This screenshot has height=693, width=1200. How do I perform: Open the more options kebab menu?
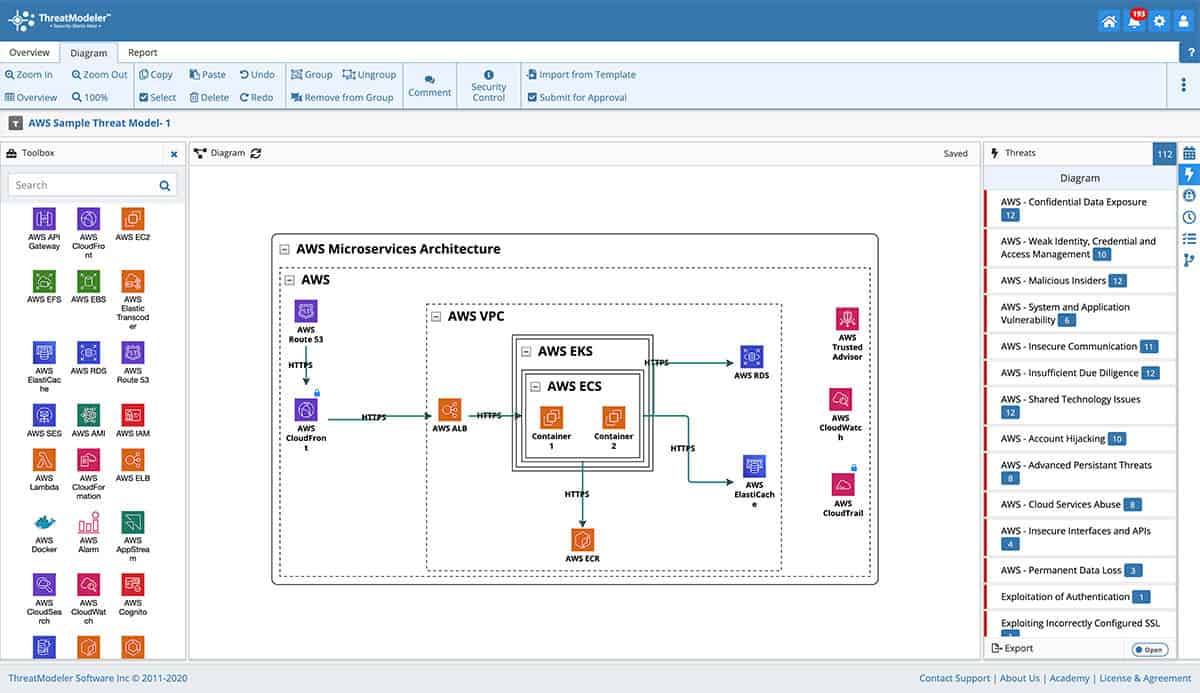1184,86
